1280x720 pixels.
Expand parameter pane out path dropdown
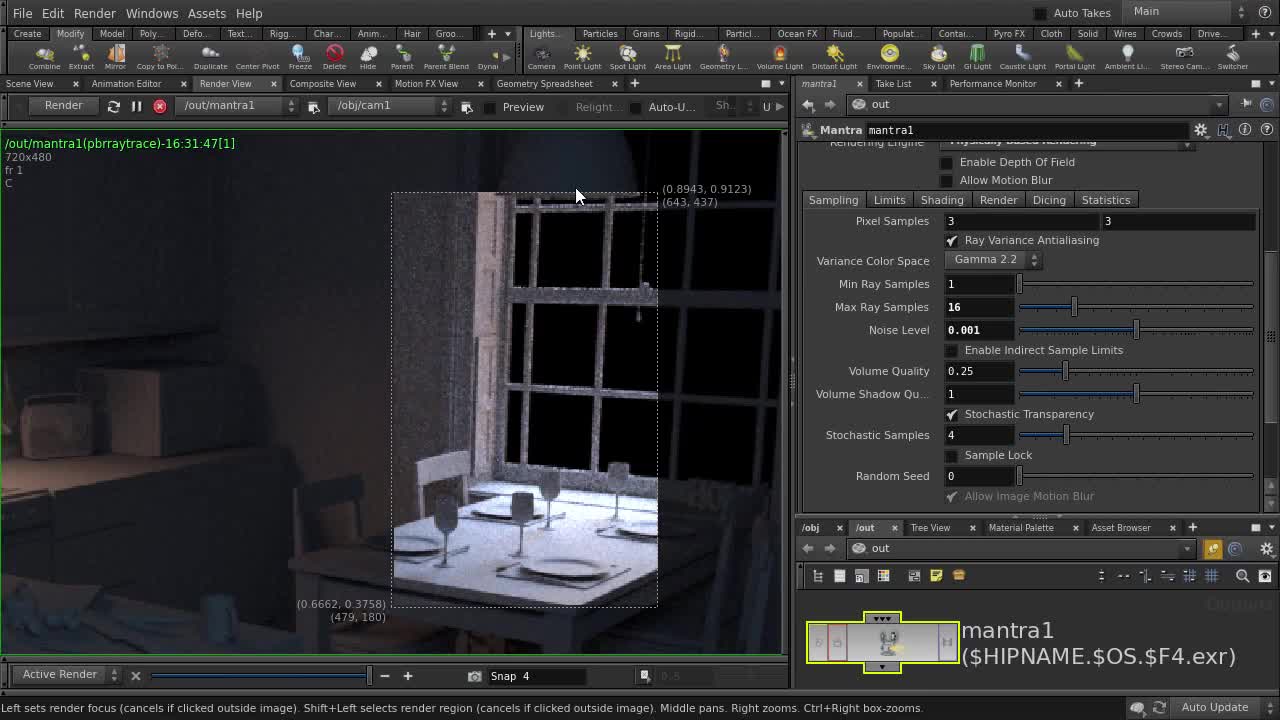tap(1218, 105)
